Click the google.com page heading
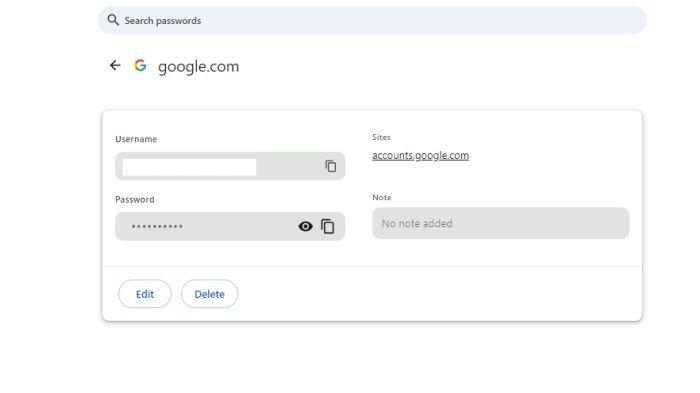700x393 pixels. 198,67
